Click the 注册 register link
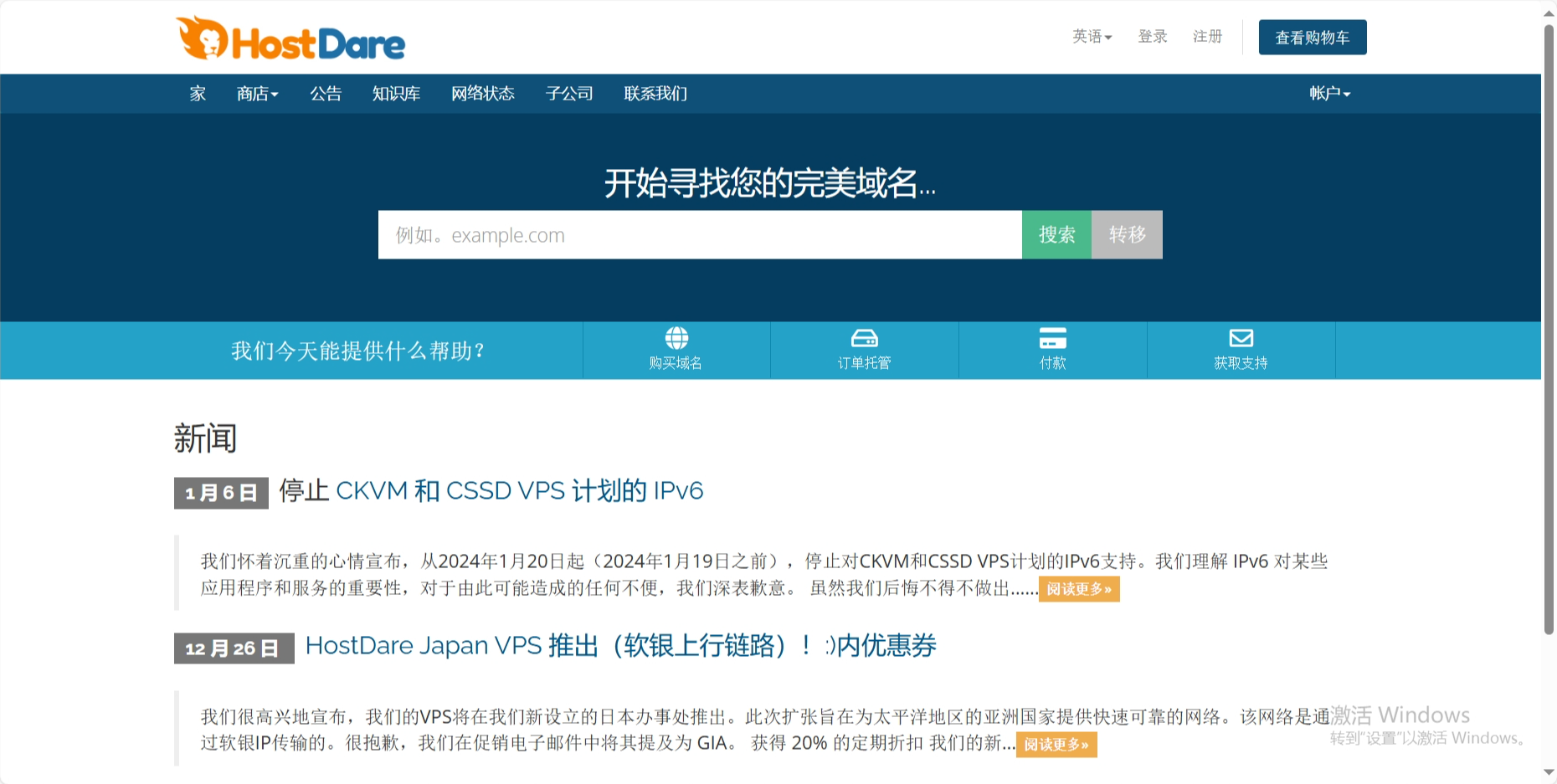 click(1207, 36)
